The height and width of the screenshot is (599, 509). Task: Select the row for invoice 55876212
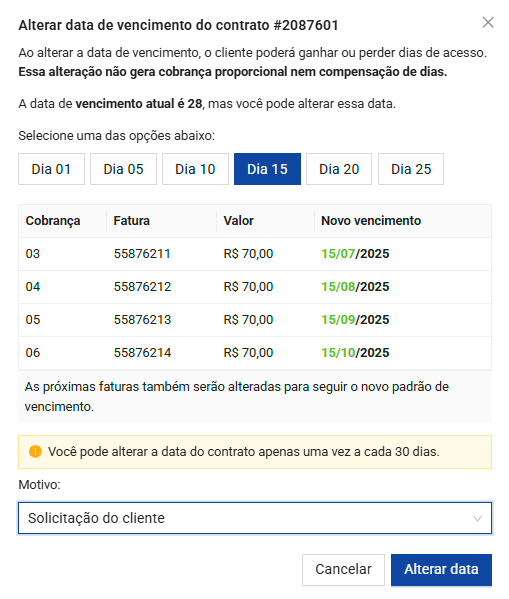(255, 287)
